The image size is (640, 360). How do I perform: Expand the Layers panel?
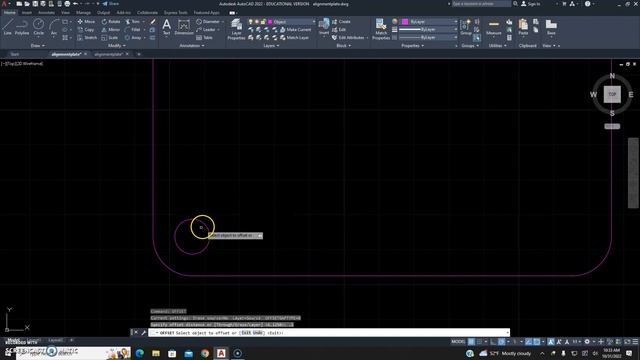pos(271,46)
